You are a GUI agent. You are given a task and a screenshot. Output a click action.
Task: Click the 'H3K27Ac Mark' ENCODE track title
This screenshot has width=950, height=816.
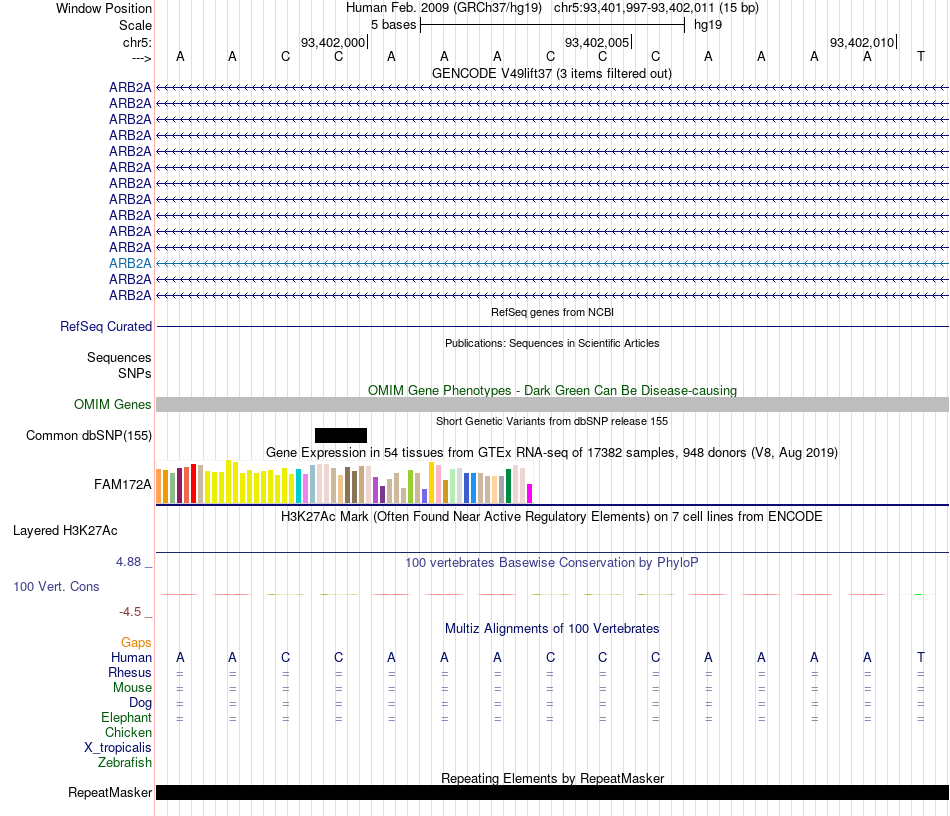(552, 517)
